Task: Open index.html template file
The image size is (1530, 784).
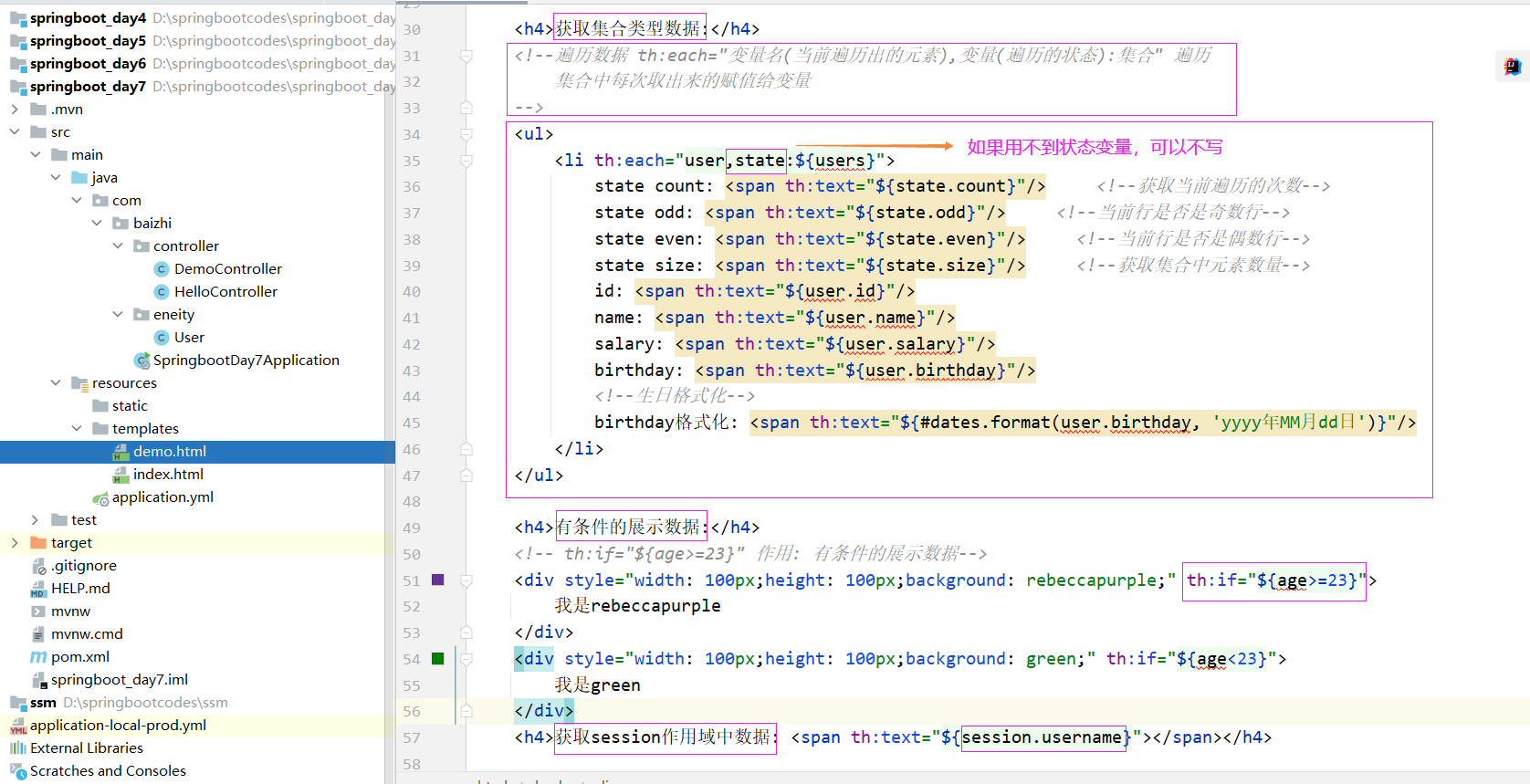Action: click(x=168, y=474)
